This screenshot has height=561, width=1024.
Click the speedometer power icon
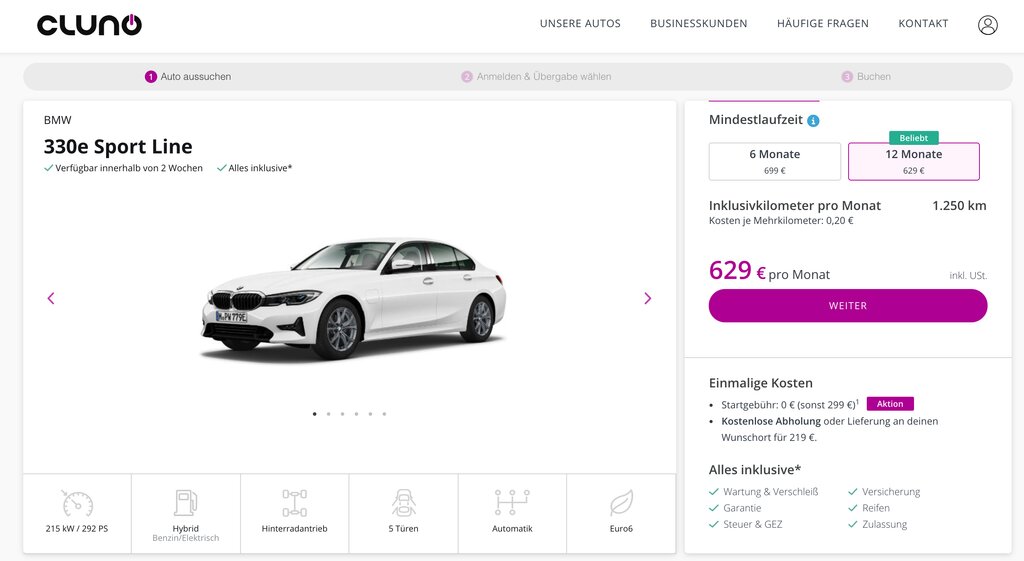point(77,503)
